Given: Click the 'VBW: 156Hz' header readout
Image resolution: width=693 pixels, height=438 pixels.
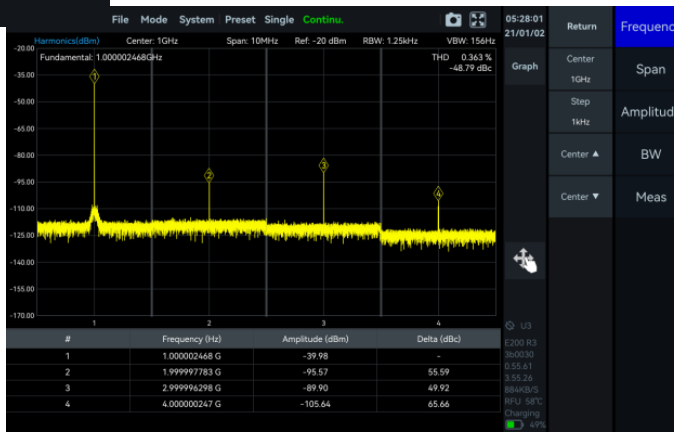Looking at the screenshot, I should [471, 41].
